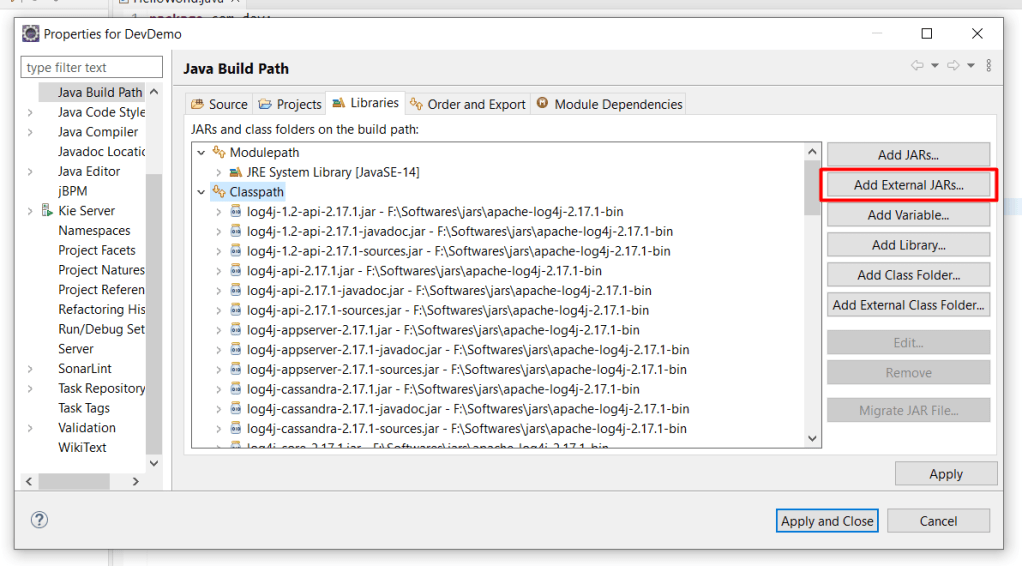Image resolution: width=1022 pixels, height=566 pixels.
Task: Click the back navigation arrow icon
Action: (917, 66)
